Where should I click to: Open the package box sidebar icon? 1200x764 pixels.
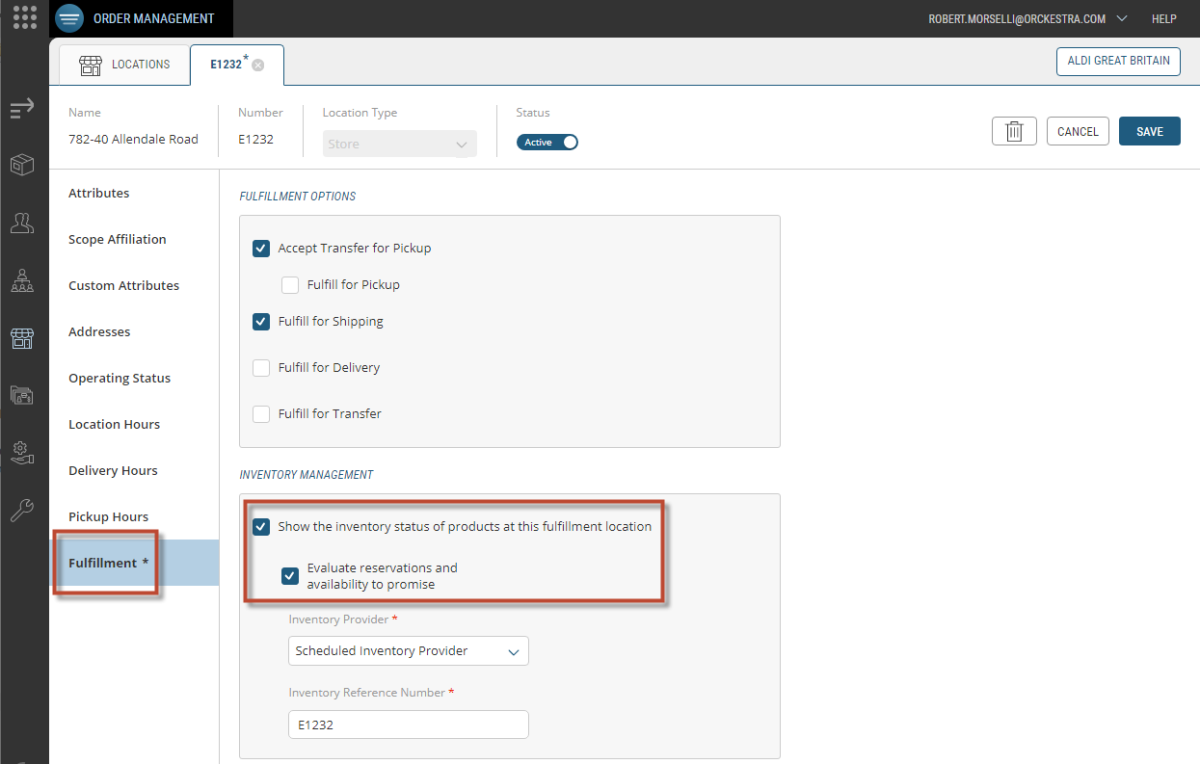(22, 165)
